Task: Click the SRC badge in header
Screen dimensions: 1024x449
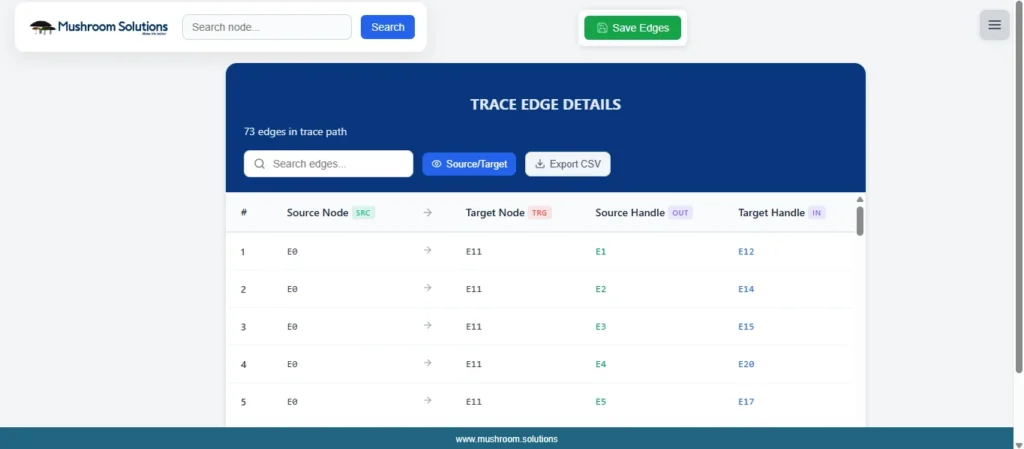Action: pyautogui.click(x=363, y=213)
